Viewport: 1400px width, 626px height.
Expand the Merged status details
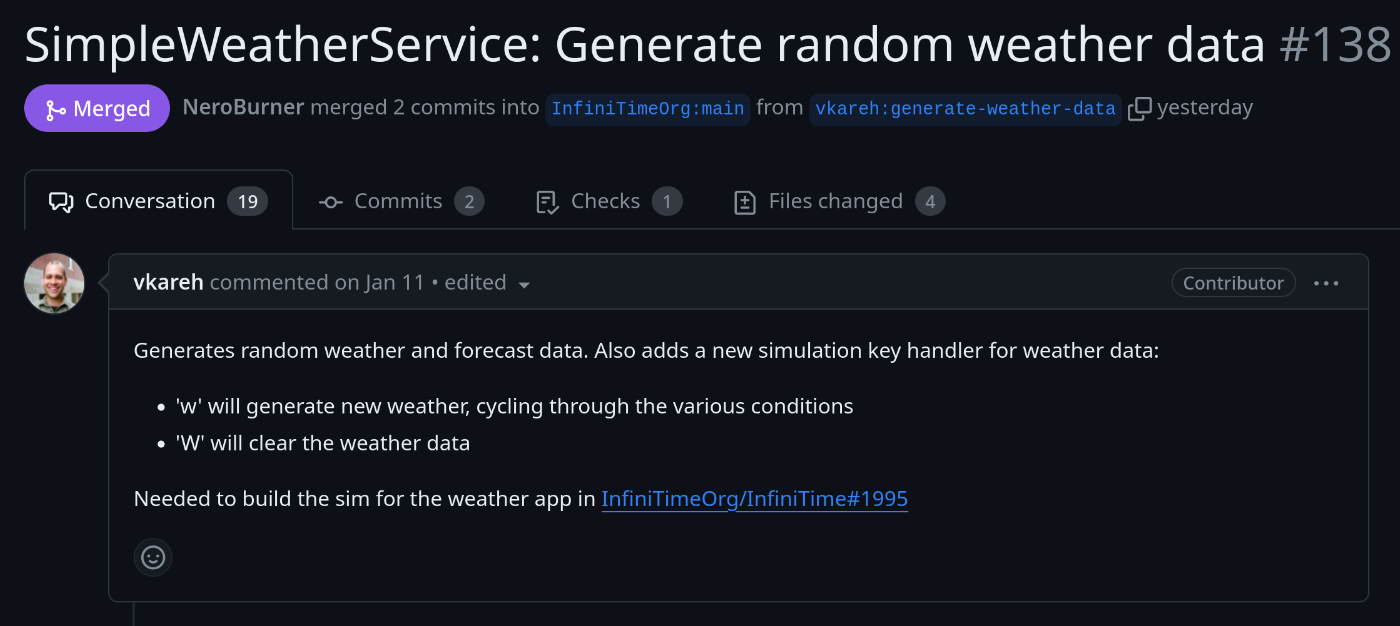[96, 107]
